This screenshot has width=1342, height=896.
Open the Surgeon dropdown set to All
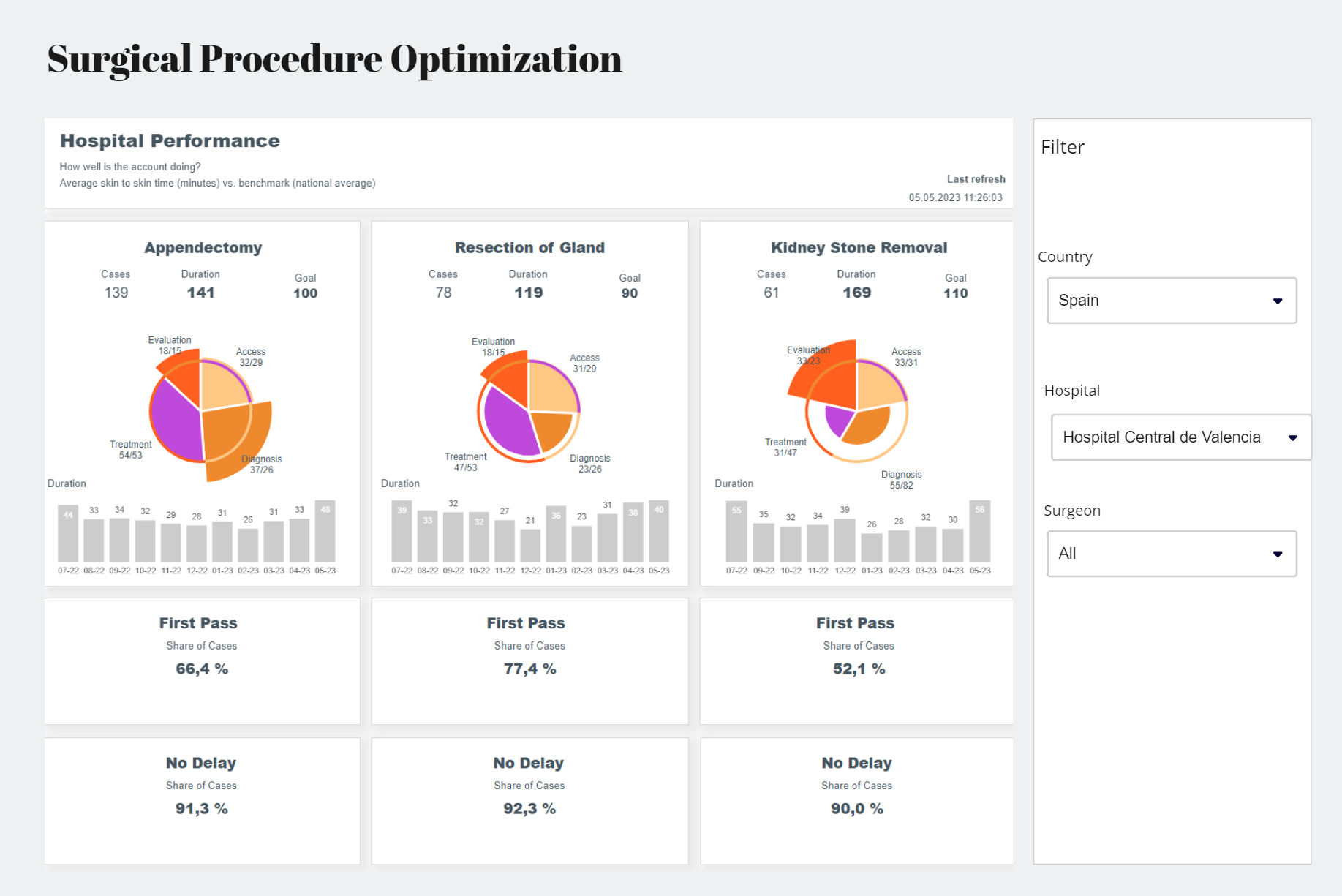pos(1171,554)
